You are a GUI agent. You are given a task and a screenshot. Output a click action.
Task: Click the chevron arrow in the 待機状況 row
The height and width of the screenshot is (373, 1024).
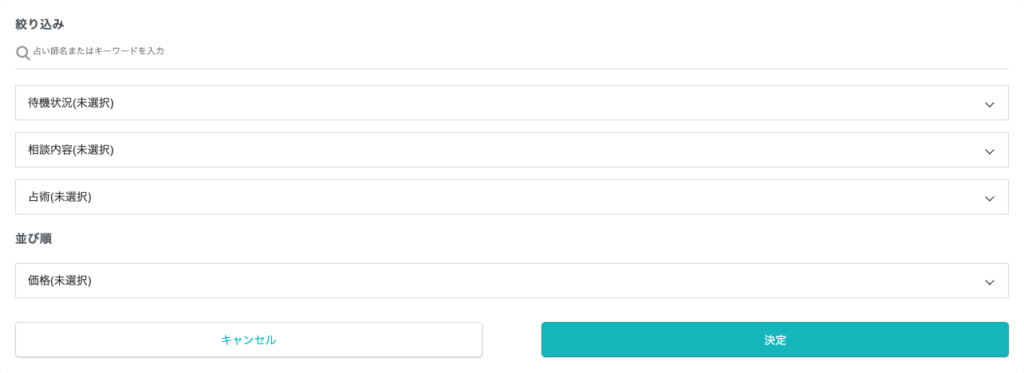[989, 105]
